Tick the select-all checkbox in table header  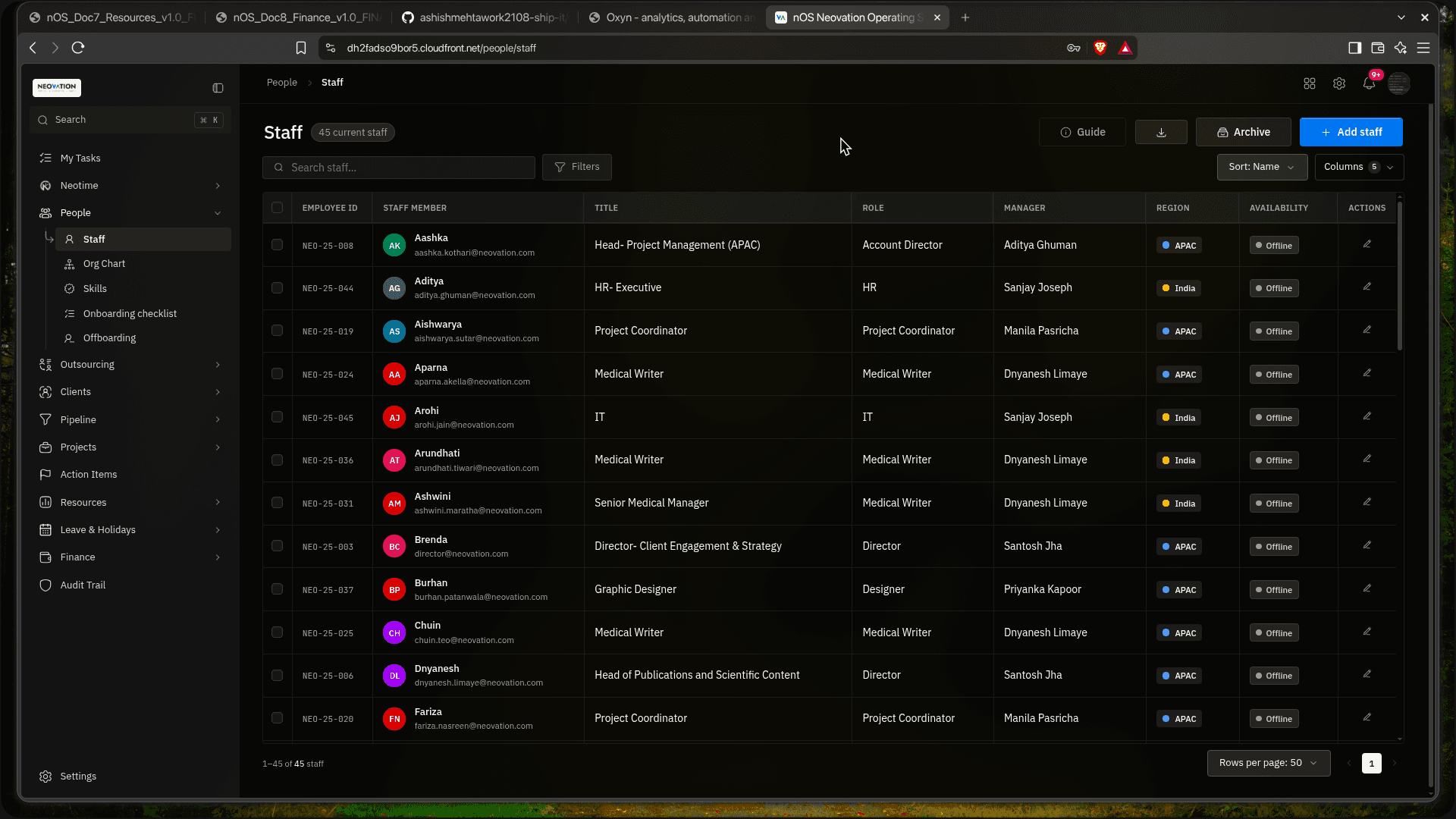tap(278, 208)
